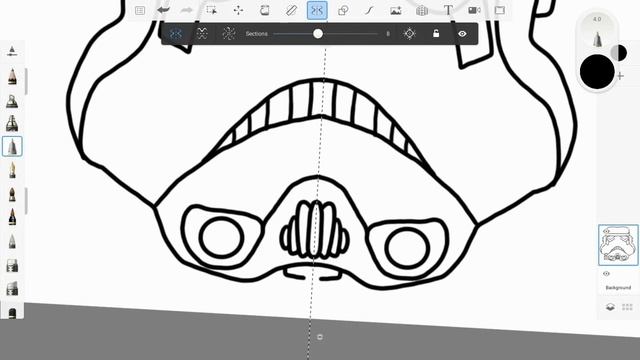Select the Text tool
This screenshot has width=640, height=360.
click(448, 10)
